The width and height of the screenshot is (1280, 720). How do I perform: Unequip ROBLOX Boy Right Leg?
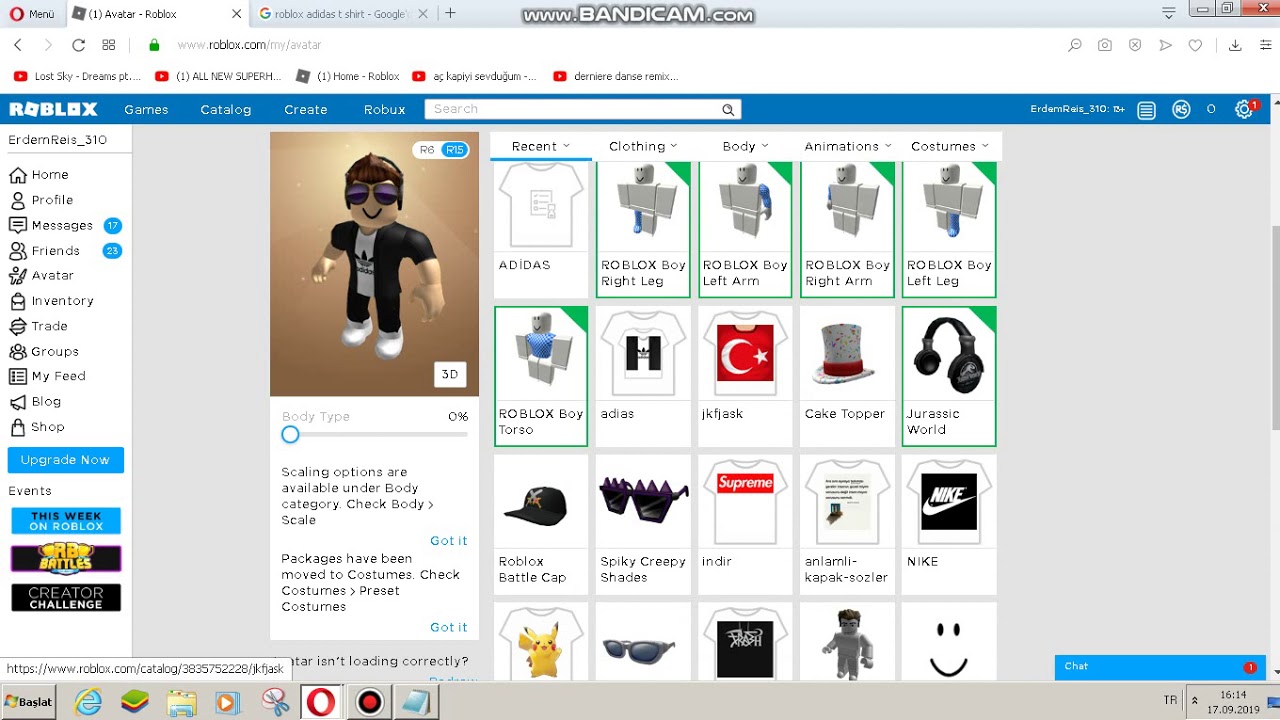pyautogui.click(x=643, y=229)
